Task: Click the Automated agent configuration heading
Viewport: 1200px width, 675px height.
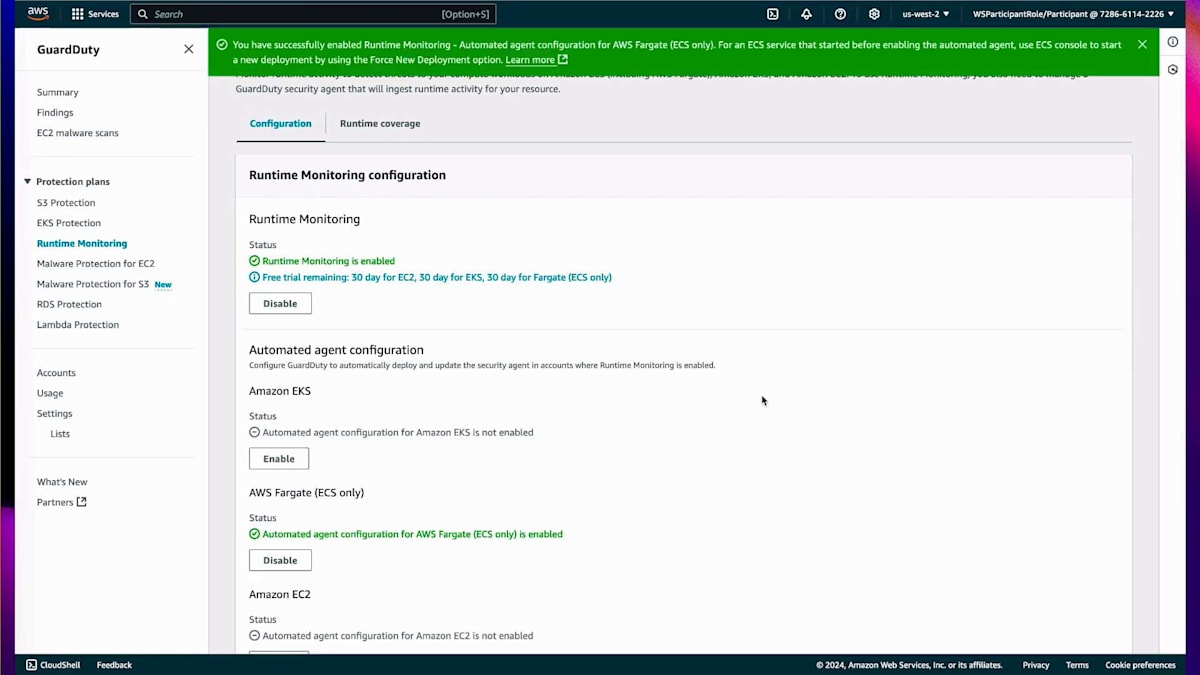Action: point(336,350)
